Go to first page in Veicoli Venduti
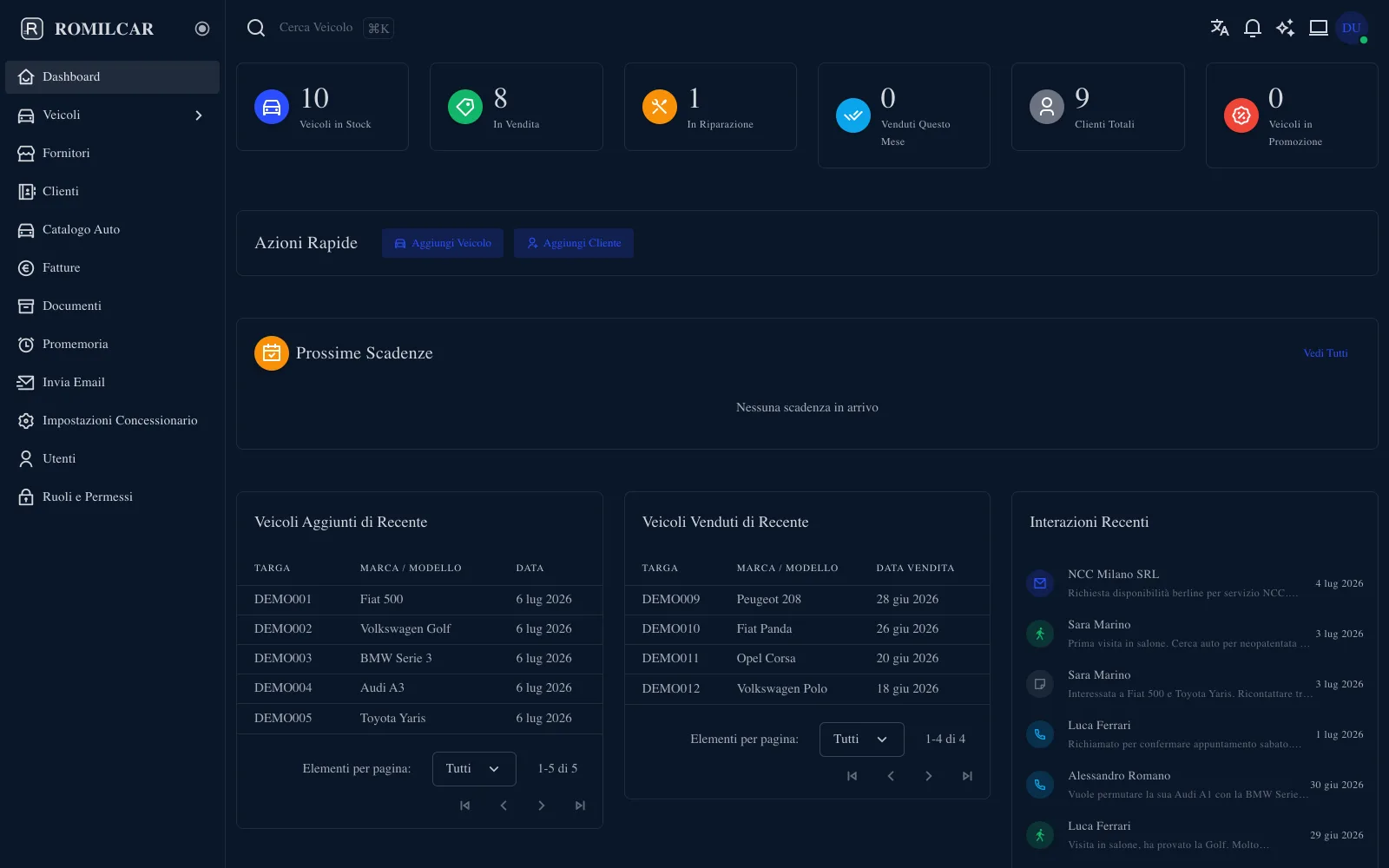 pos(852,776)
